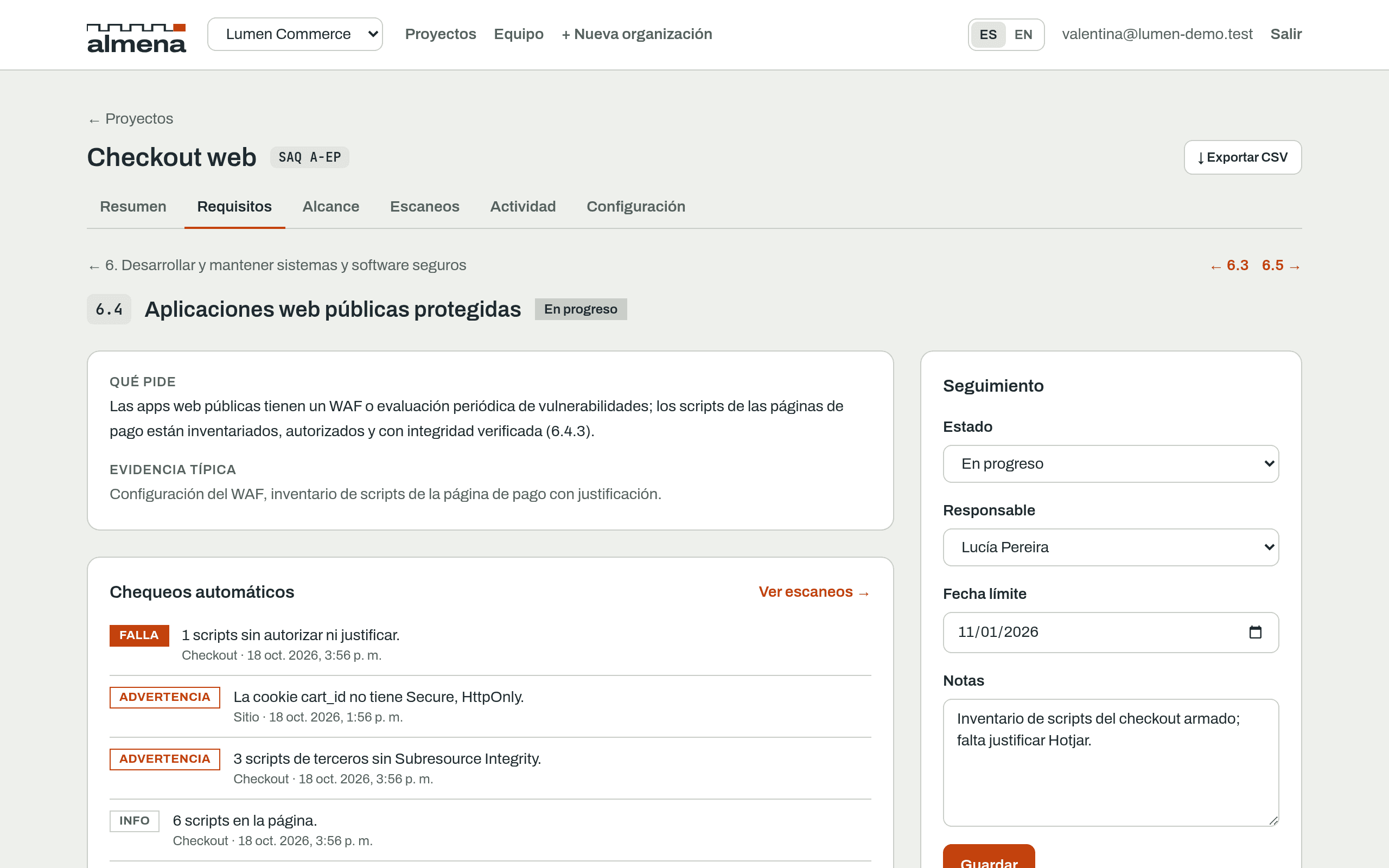Go to previous requirement 6.3

pyautogui.click(x=1229, y=265)
